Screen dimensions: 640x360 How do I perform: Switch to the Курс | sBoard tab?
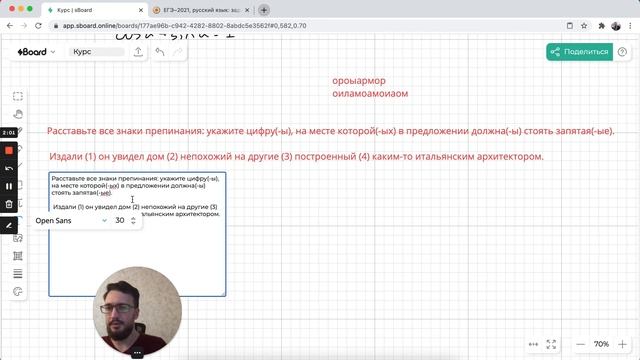[x=95, y=10]
